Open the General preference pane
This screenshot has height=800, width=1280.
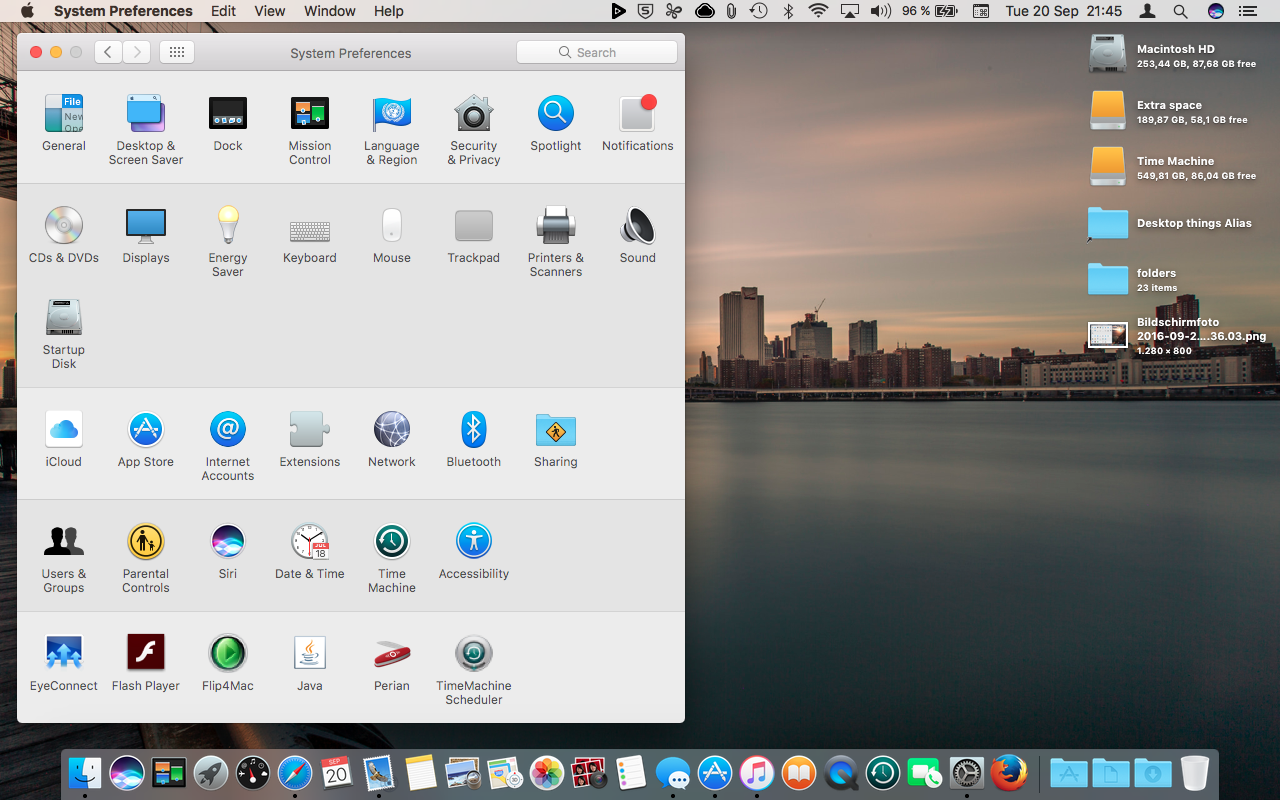[64, 113]
